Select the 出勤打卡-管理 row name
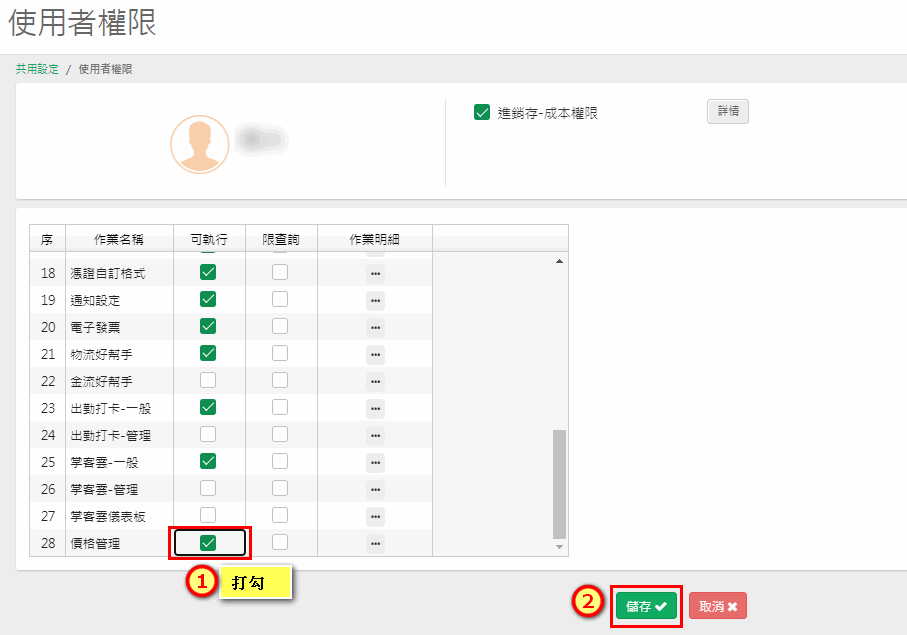 pos(110,435)
